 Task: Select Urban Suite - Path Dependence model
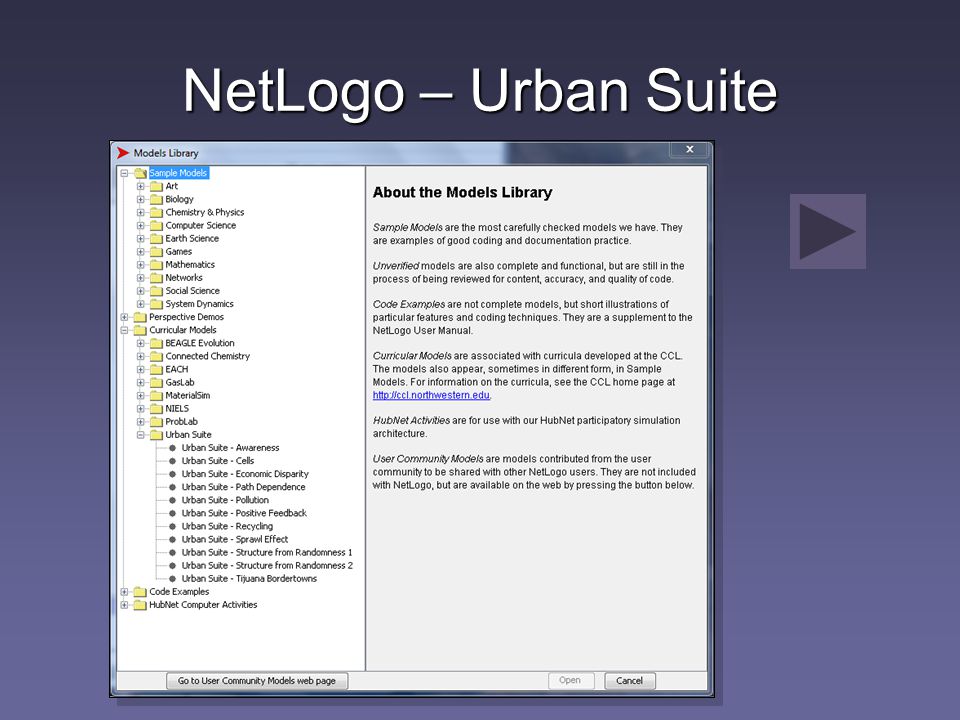tap(243, 487)
